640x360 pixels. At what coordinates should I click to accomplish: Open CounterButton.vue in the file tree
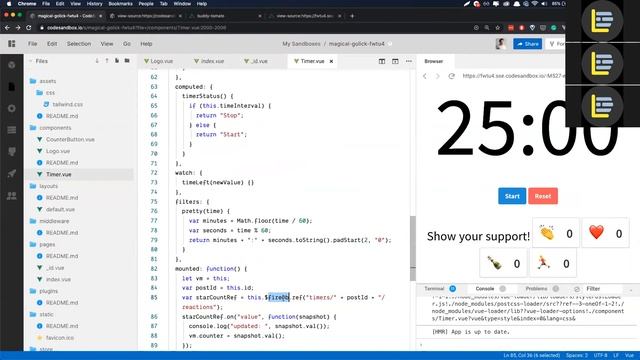65,140
